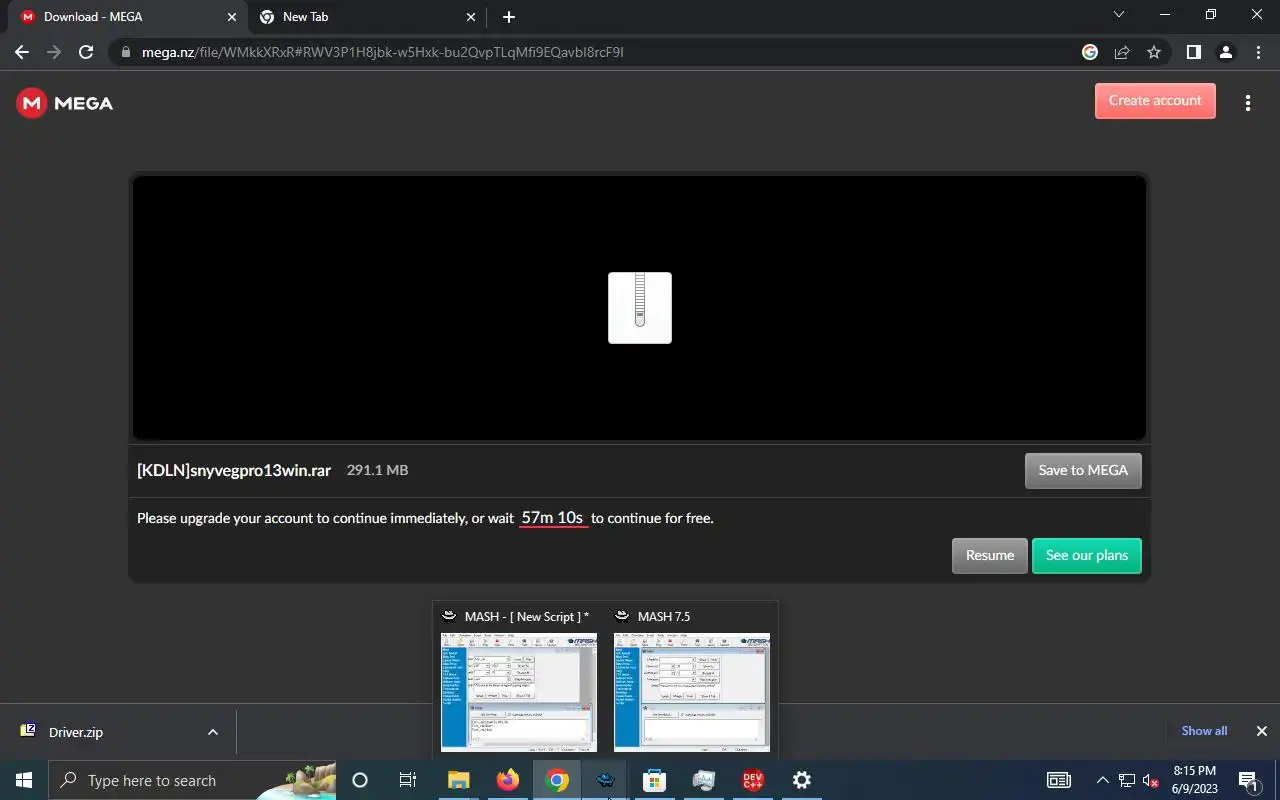Screen dimensions: 1280x800
Task: Close the Download - MEGA tab
Action: pyautogui.click(x=232, y=17)
